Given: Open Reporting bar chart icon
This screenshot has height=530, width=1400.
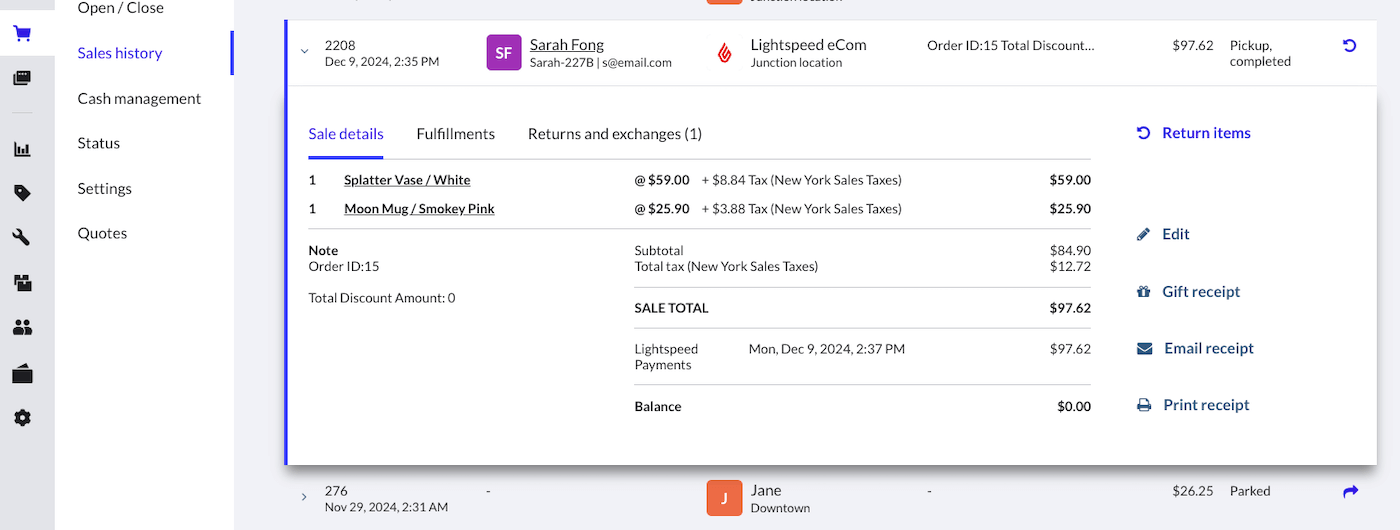Looking at the screenshot, I should coord(22,149).
